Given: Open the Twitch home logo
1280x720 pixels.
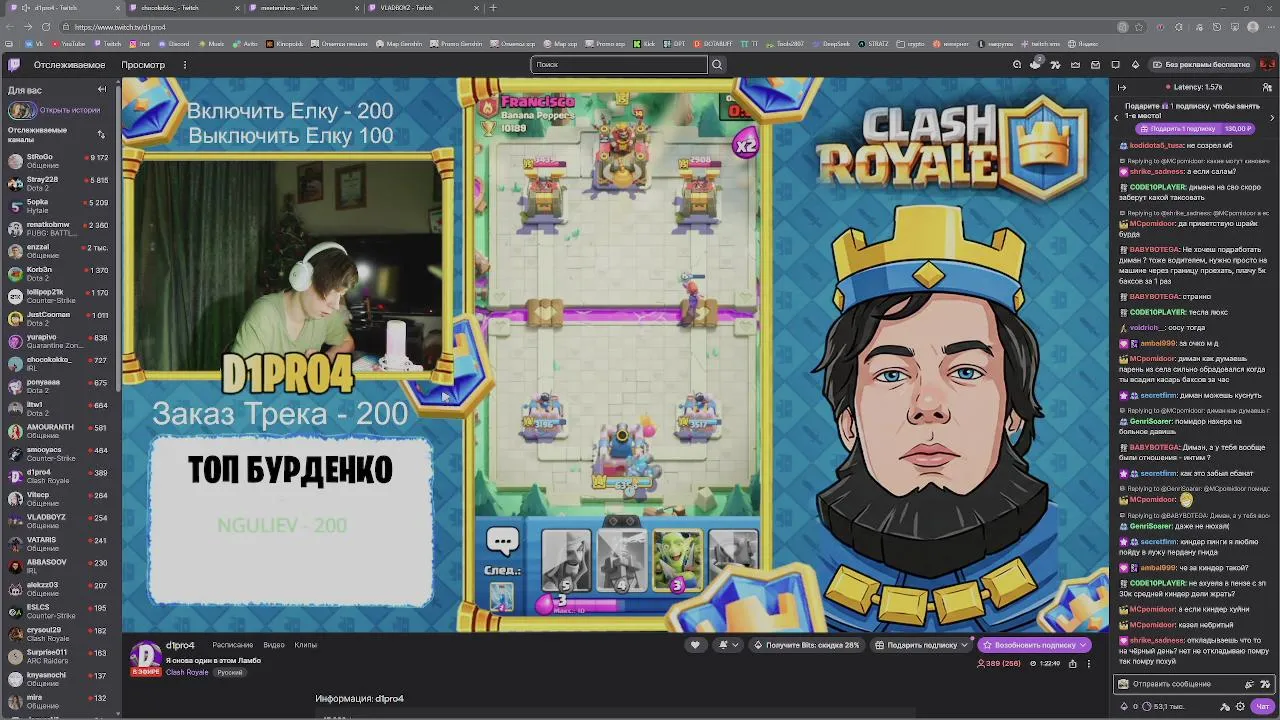Looking at the screenshot, I should point(14,65).
